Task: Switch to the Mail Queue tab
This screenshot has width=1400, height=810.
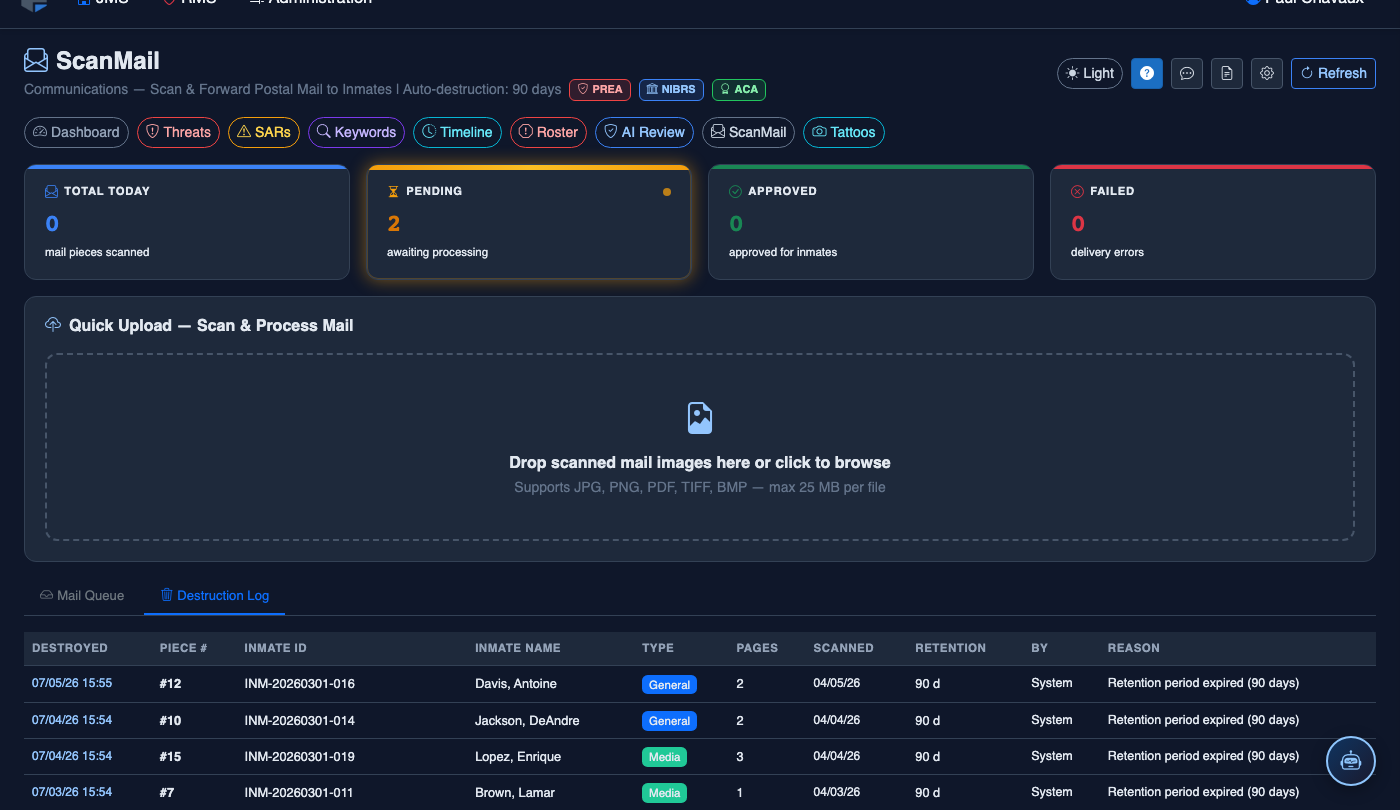Action: (x=82, y=595)
